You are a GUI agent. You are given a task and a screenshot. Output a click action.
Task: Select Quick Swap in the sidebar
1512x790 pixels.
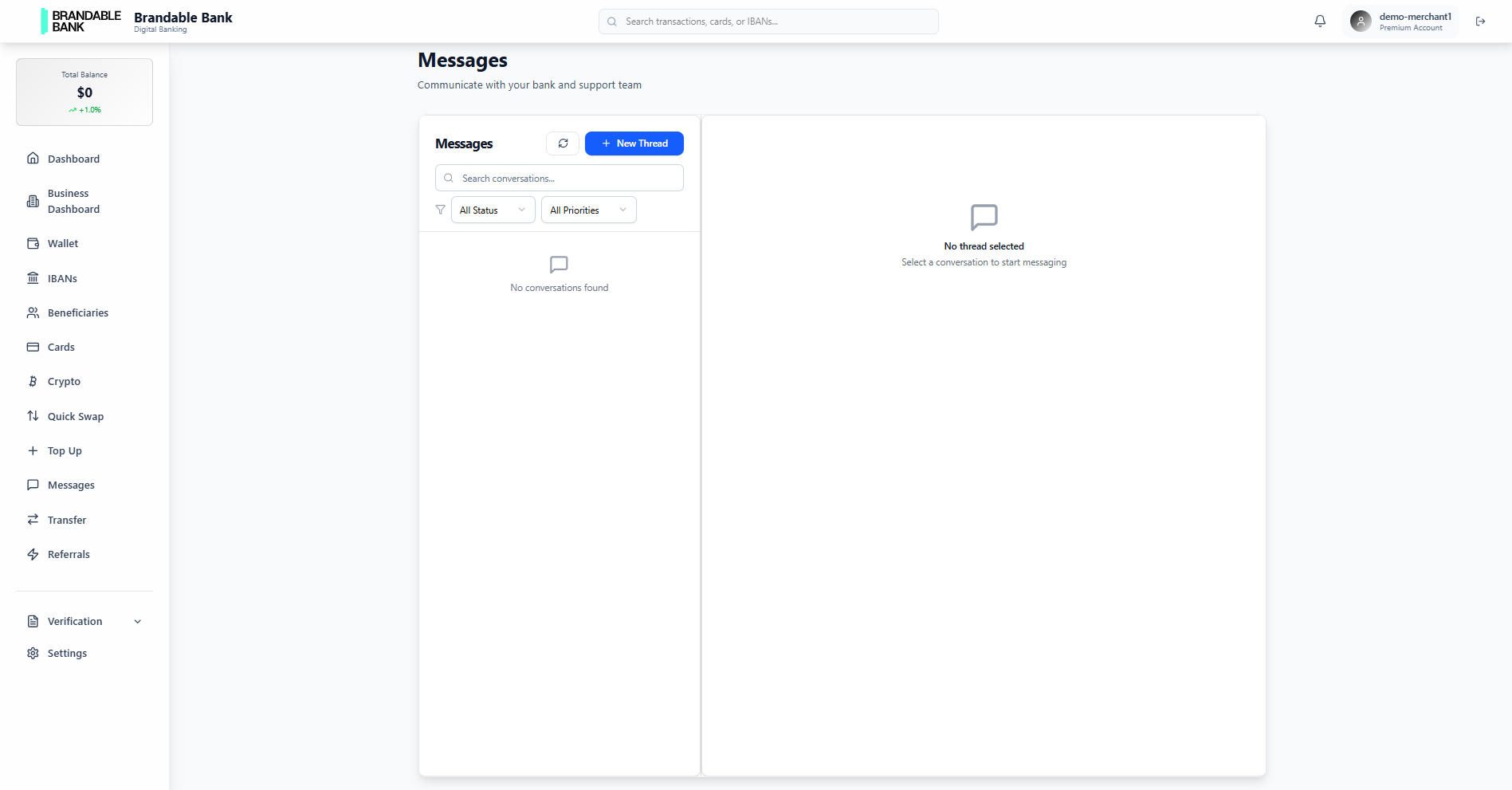click(75, 416)
